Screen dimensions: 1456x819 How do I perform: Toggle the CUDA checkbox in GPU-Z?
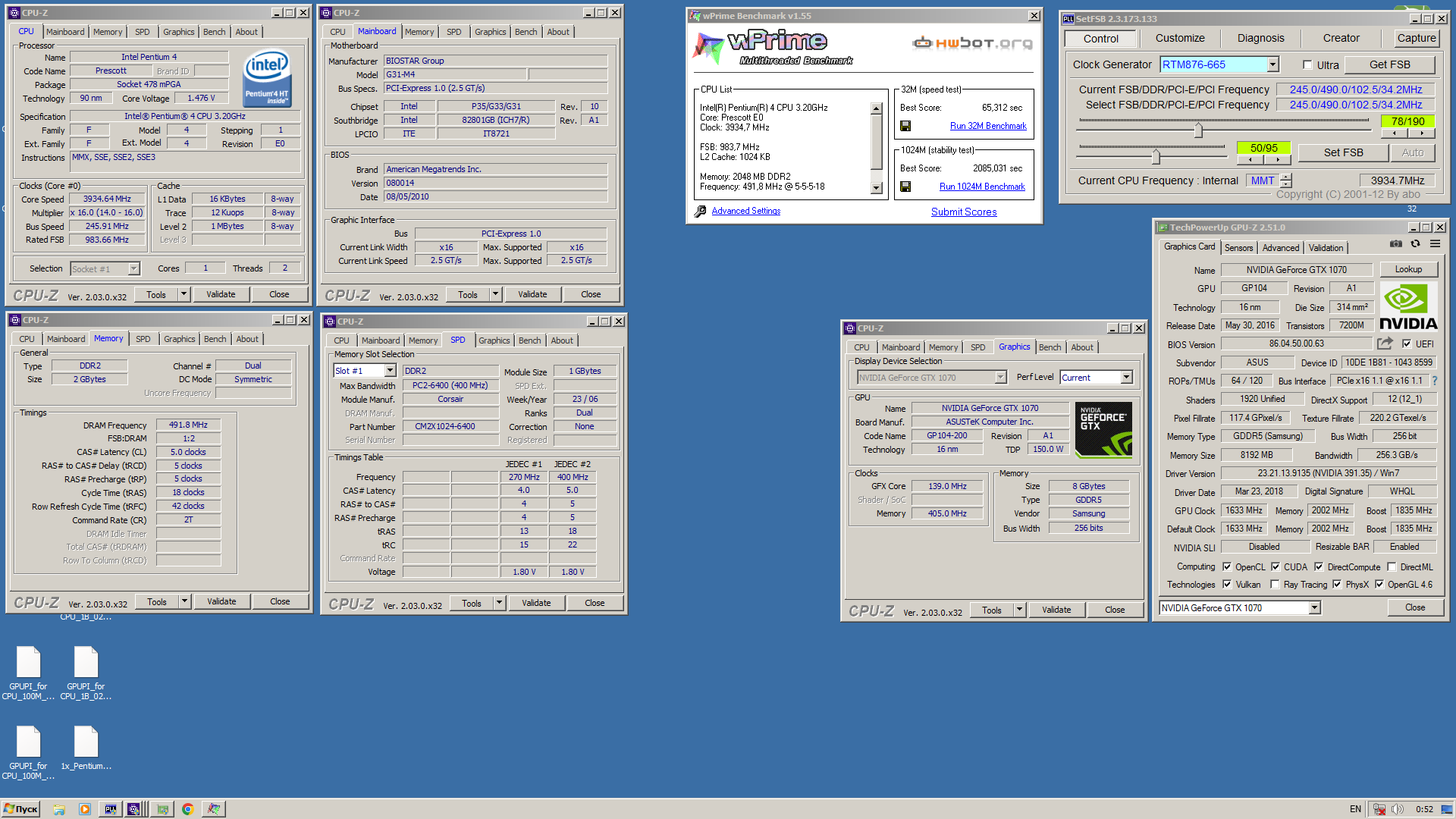click(x=1276, y=566)
